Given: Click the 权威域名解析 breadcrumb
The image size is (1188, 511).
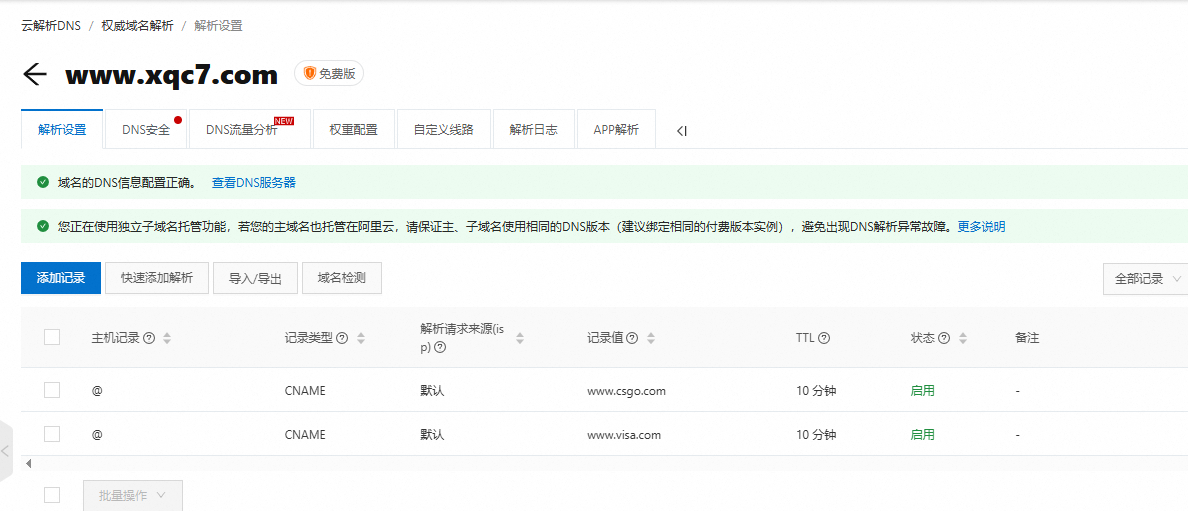Looking at the screenshot, I should 137,26.
